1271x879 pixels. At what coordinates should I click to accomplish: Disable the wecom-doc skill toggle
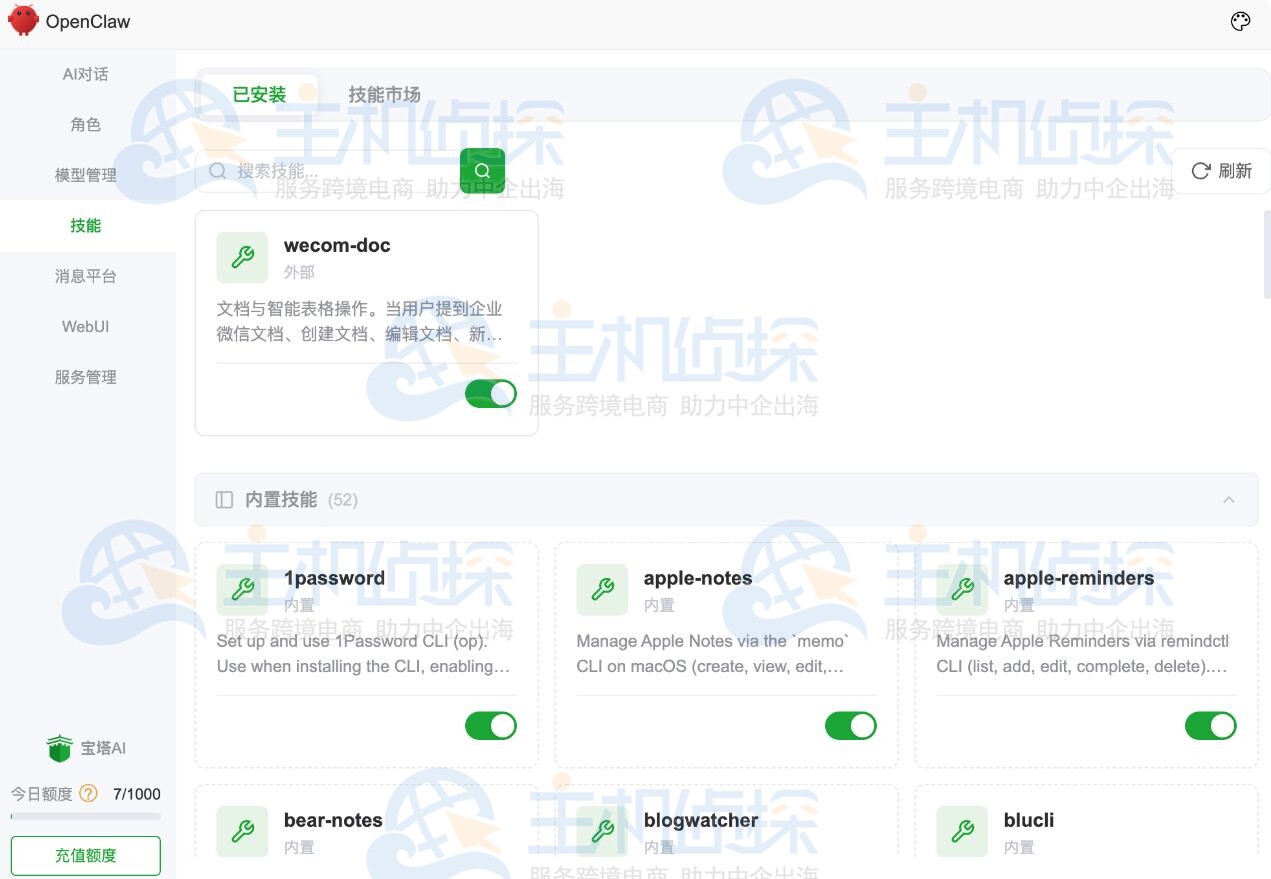tap(490, 393)
